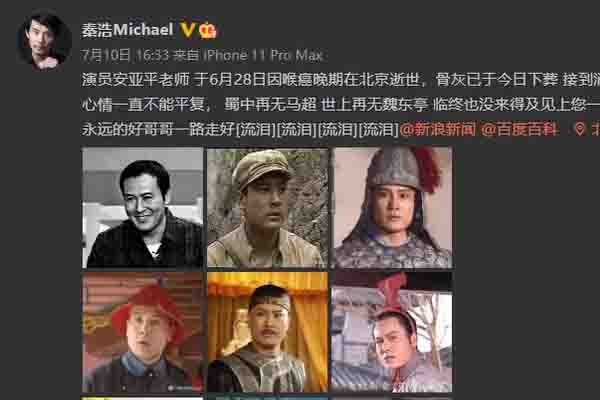Viewport: 600px width, 400px height.
Task: Click the crown membership icon
Action: (x=208, y=30)
